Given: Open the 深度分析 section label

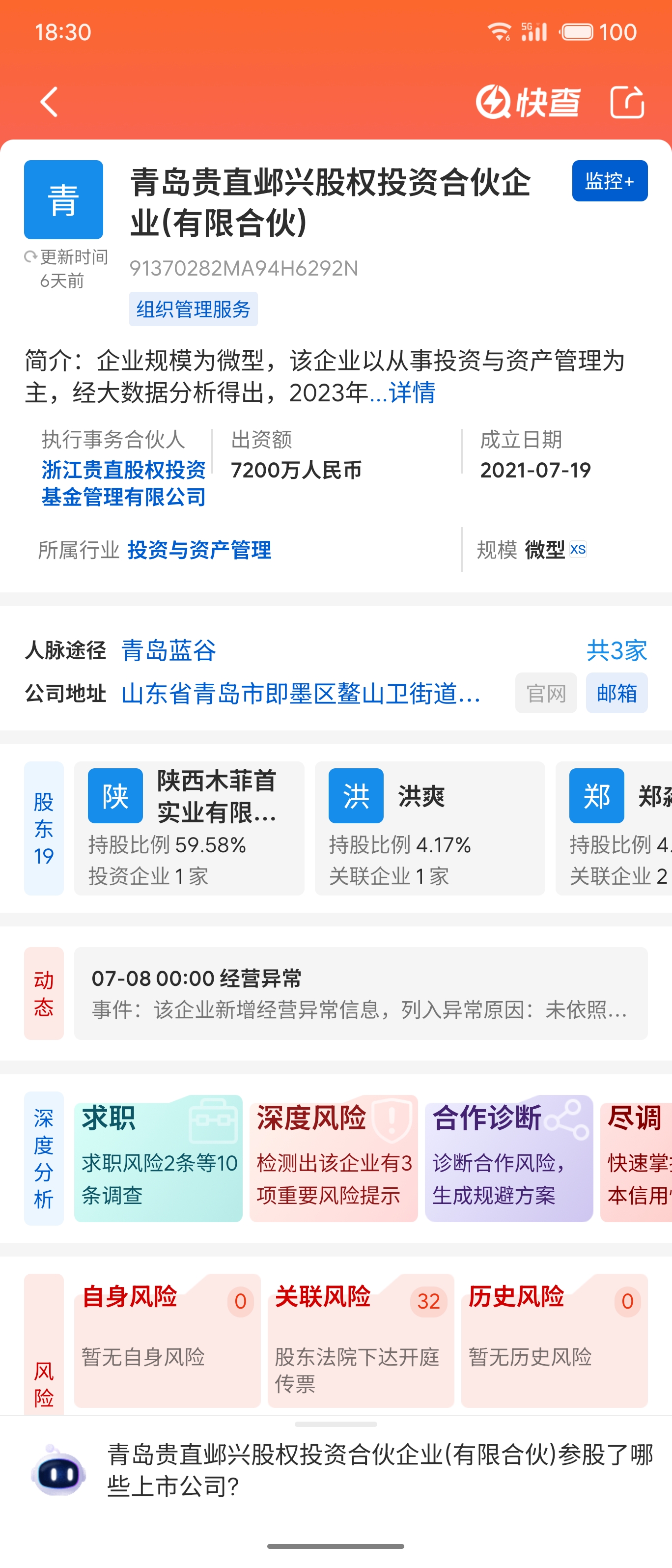Looking at the screenshot, I should point(44,1158).
